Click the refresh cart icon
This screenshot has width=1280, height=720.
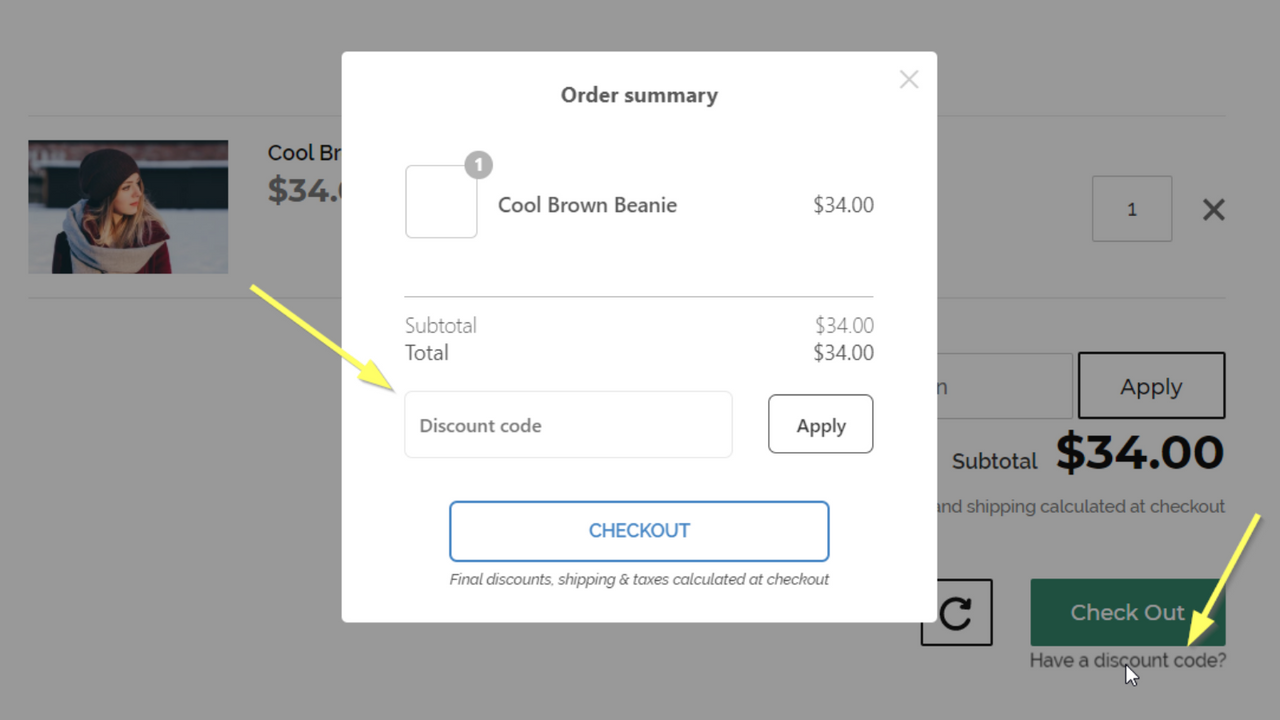[x=955, y=612]
